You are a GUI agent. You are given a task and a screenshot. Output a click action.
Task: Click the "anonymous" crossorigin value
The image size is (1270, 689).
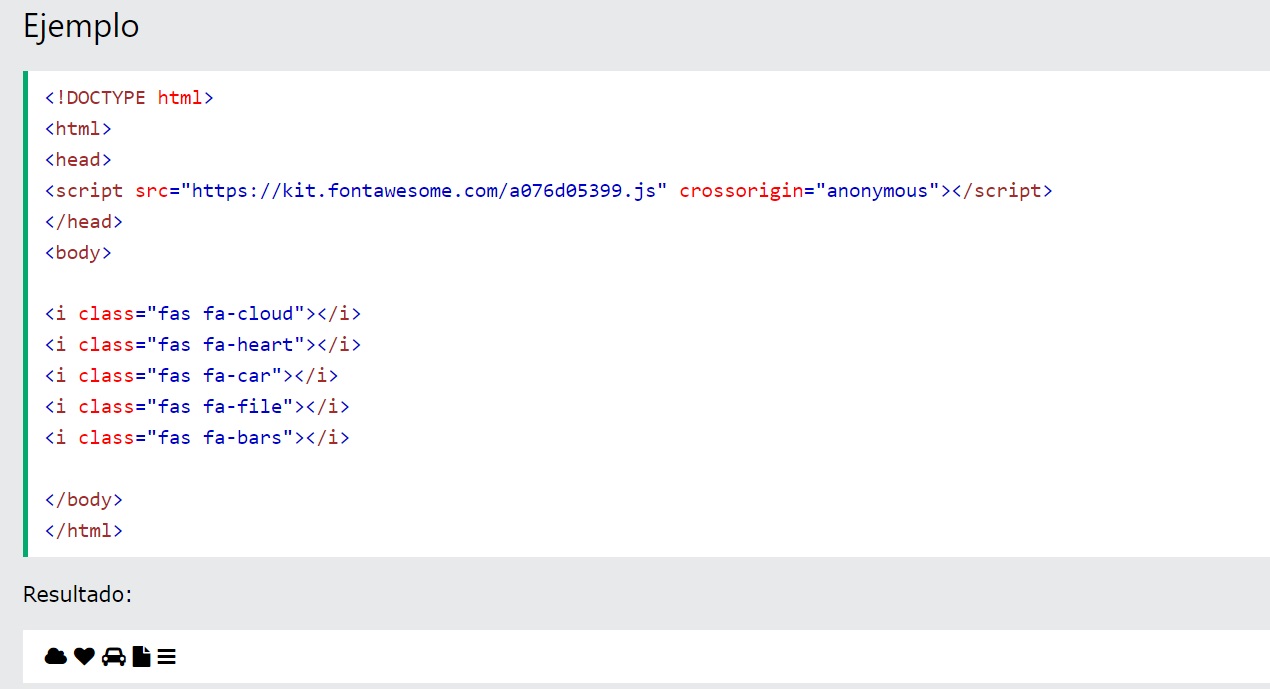(x=878, y=191)
